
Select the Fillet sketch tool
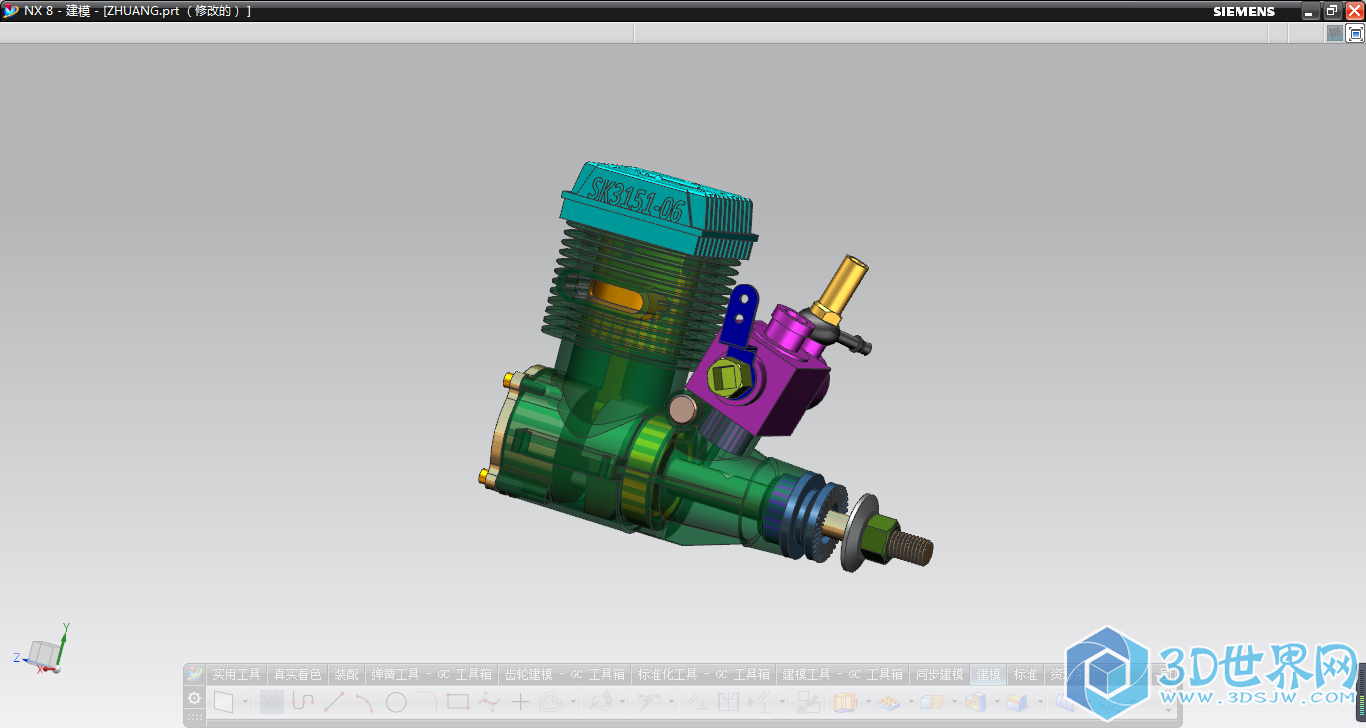(x=426, y=701)
